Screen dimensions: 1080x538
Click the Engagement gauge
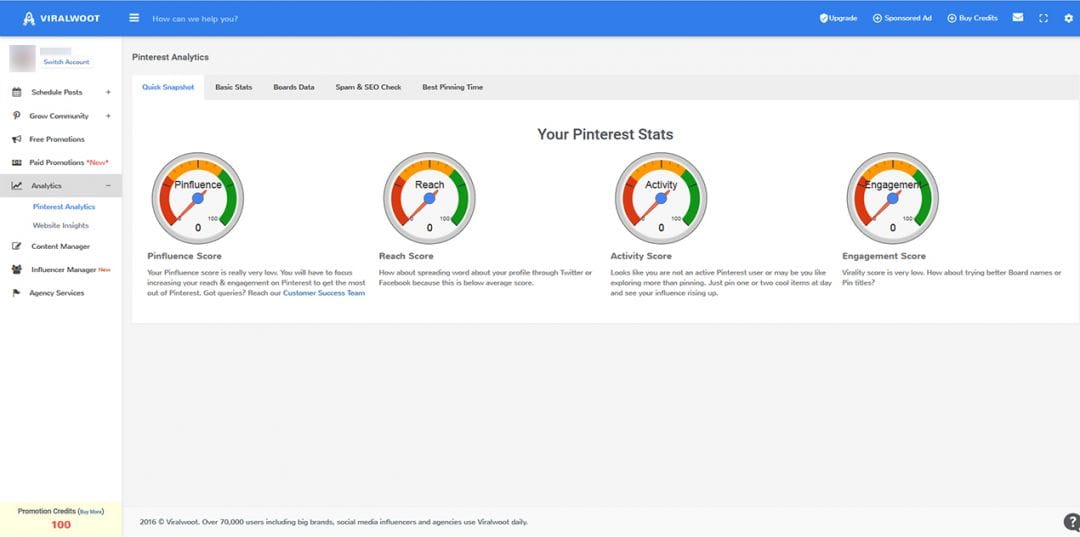(893, 198)
